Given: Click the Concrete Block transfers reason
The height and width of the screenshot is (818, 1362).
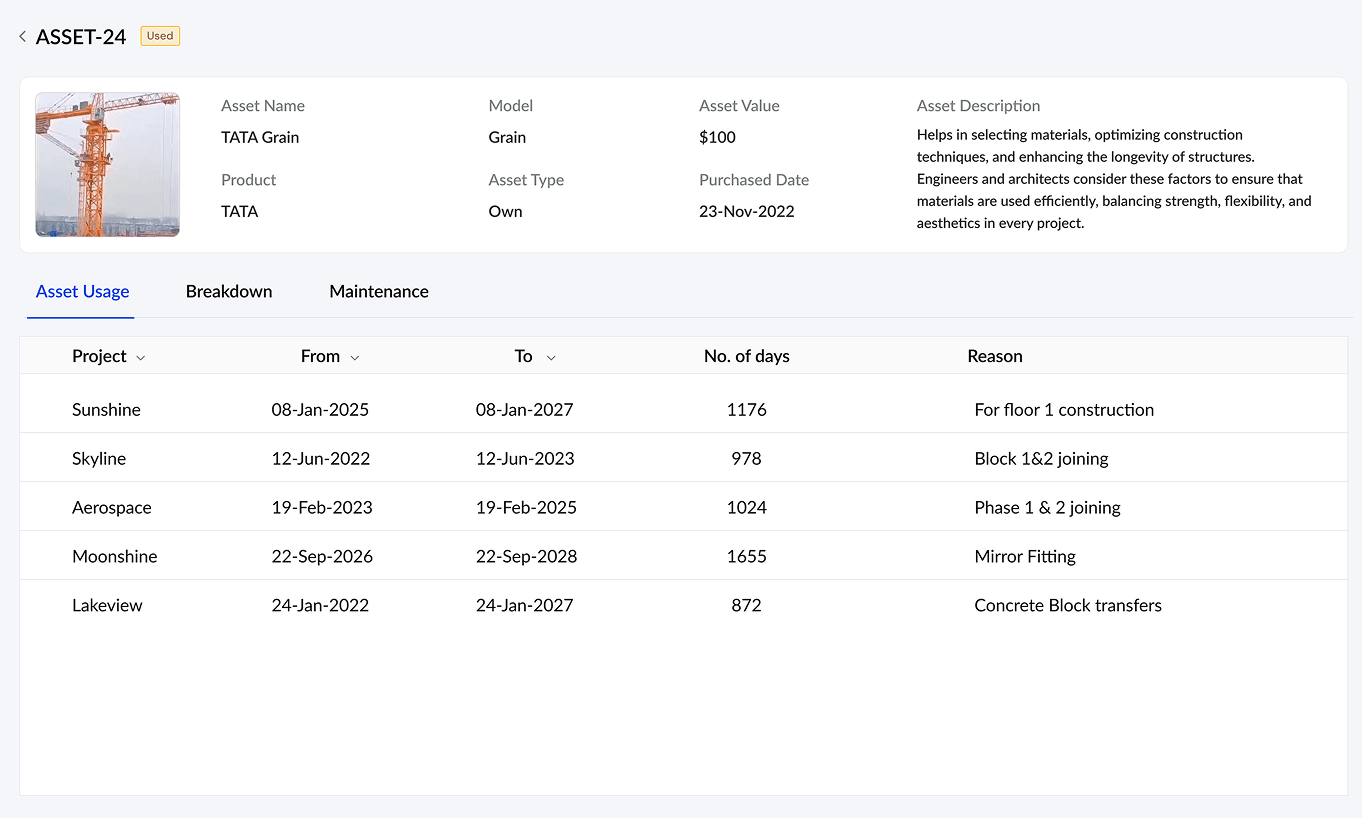Looking at the screenshot, I should coord(1068,606).
